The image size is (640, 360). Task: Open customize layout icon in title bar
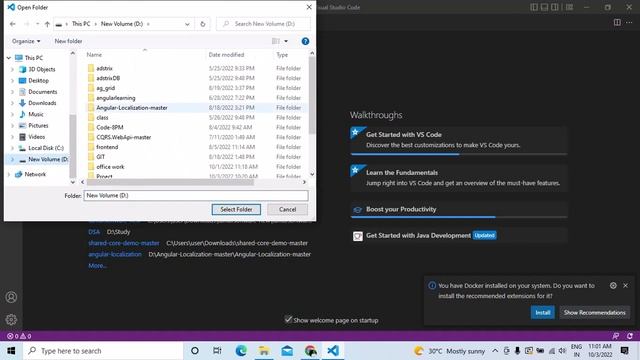pyautogui.click(x=569, y=7)
